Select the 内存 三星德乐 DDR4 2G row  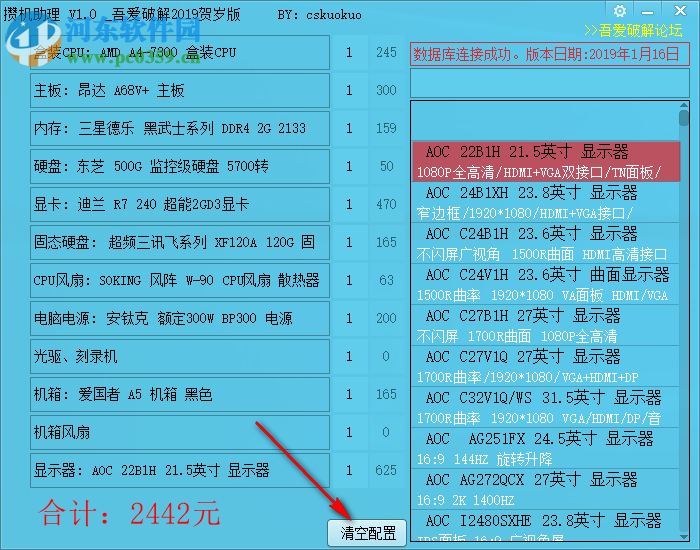(180, 129)
